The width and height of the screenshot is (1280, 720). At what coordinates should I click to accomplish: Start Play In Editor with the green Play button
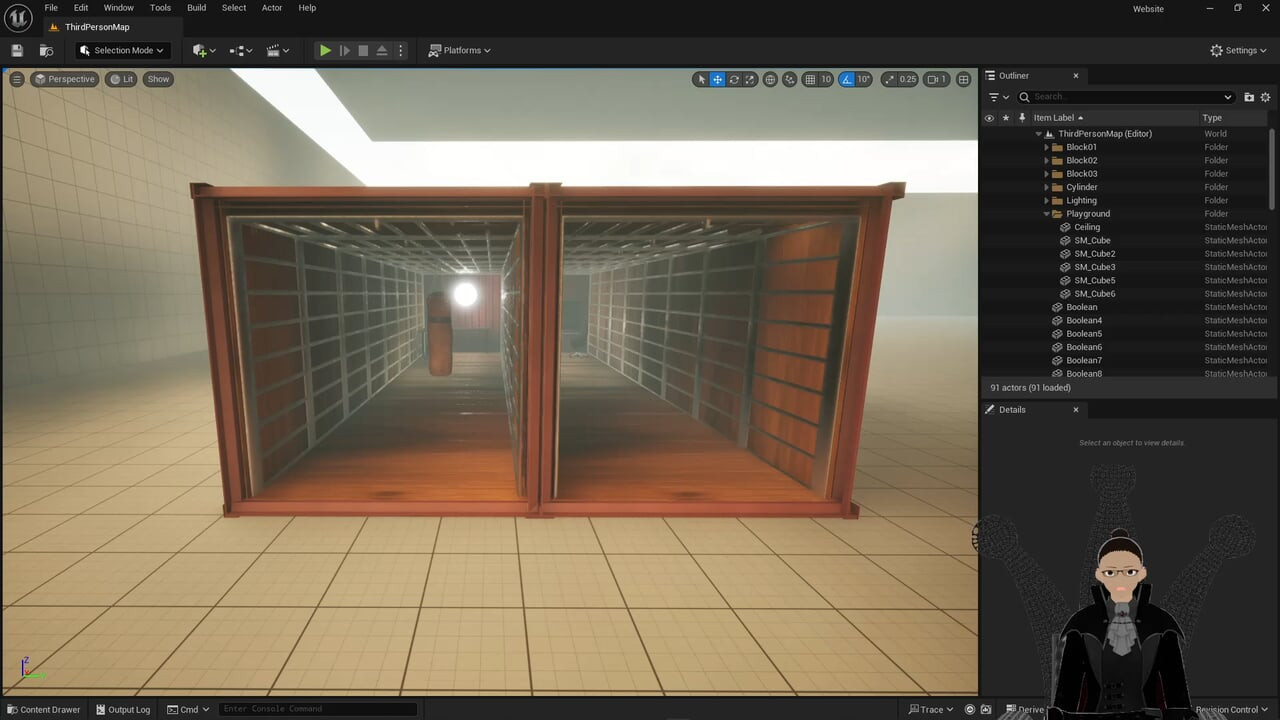click(325, 50)
